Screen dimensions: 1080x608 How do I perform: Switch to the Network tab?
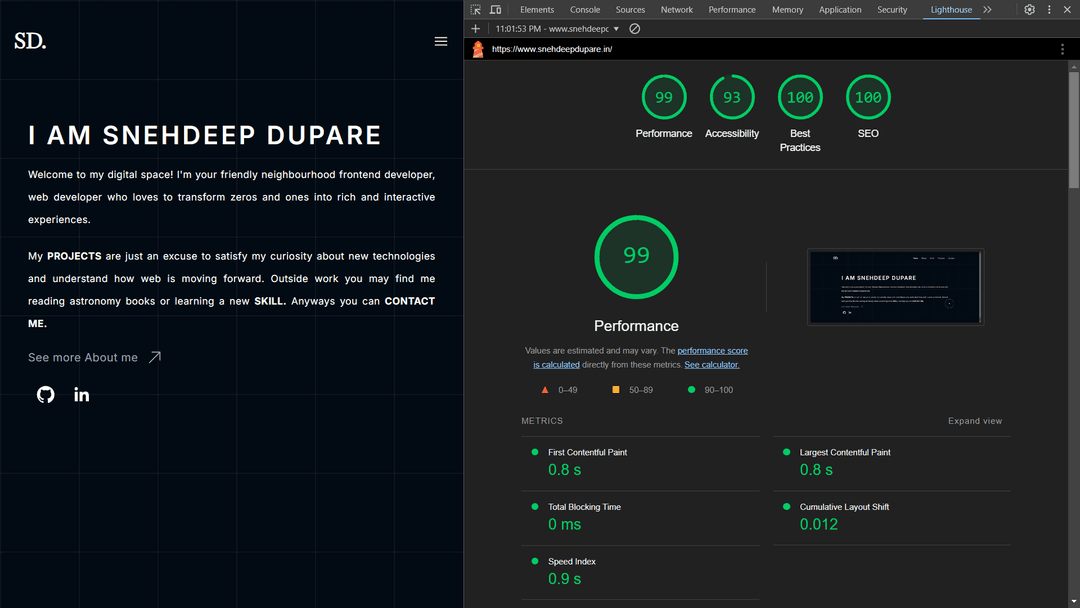[677, 9]
